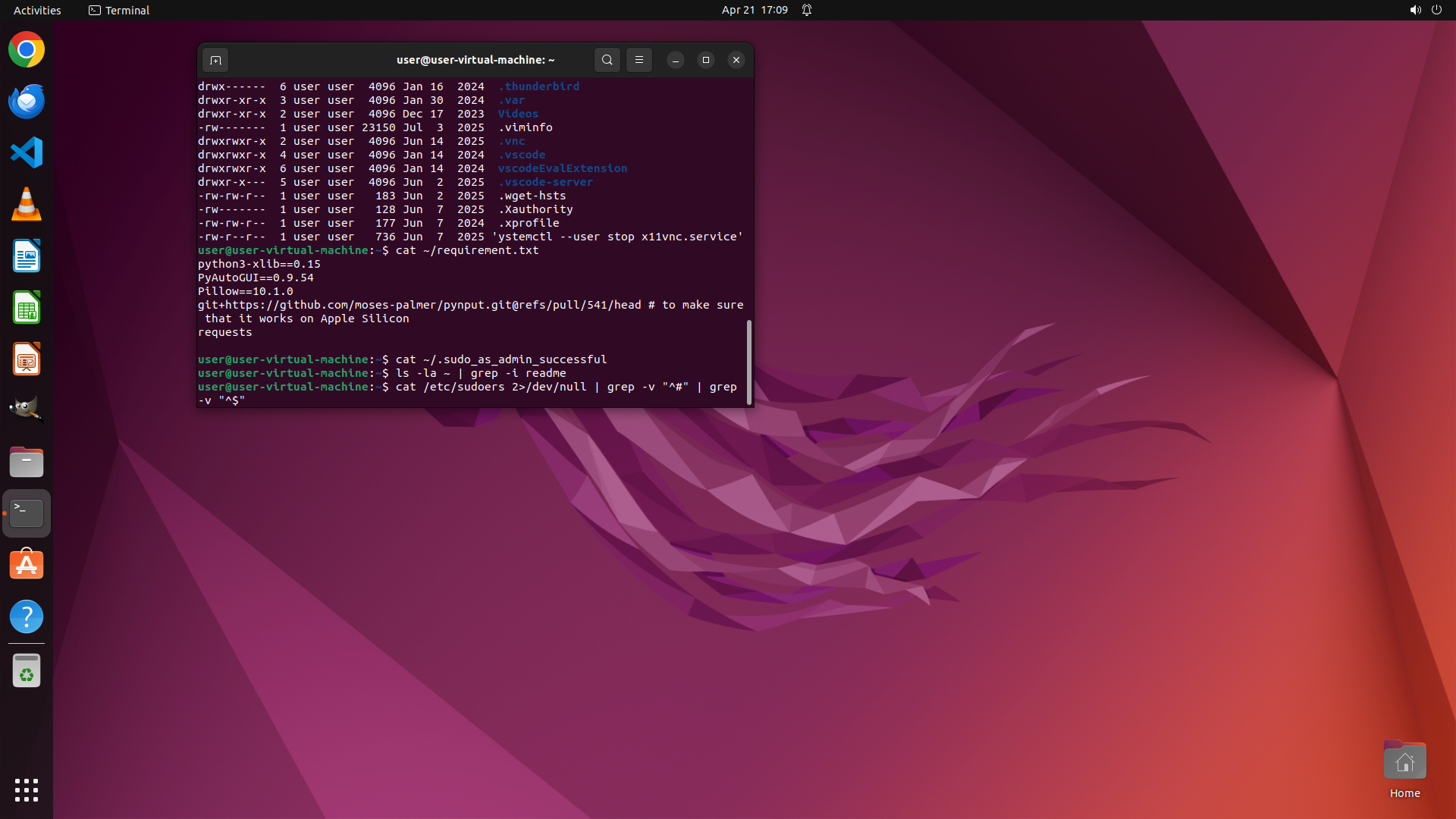
Task: Open Ubuntu Software store
Action: tap(27, 565)
